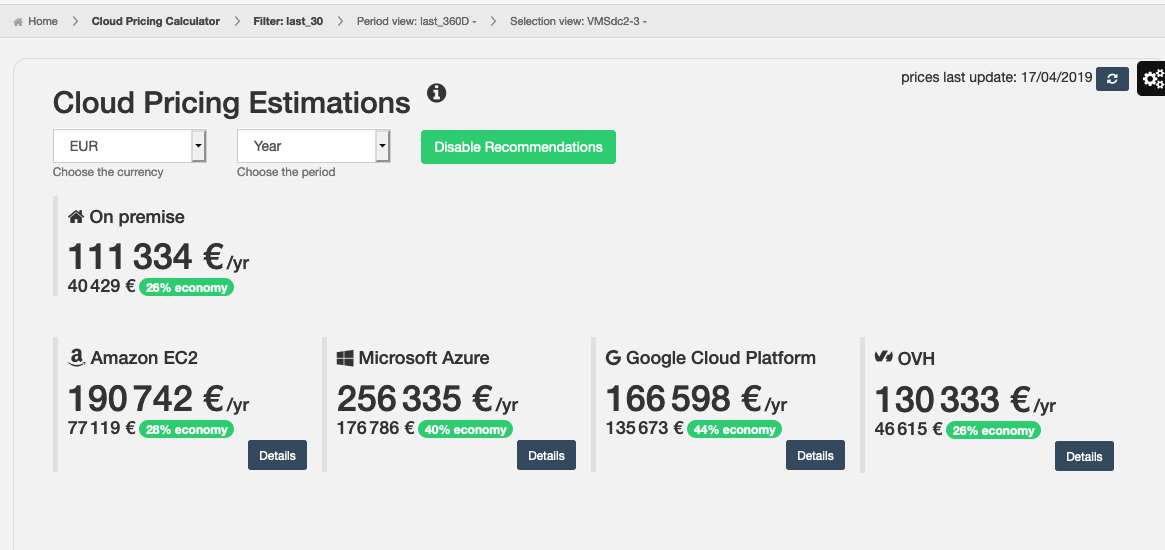Click the OVH logo icon
Screen dimensions: 1165x550
[883, 357]
